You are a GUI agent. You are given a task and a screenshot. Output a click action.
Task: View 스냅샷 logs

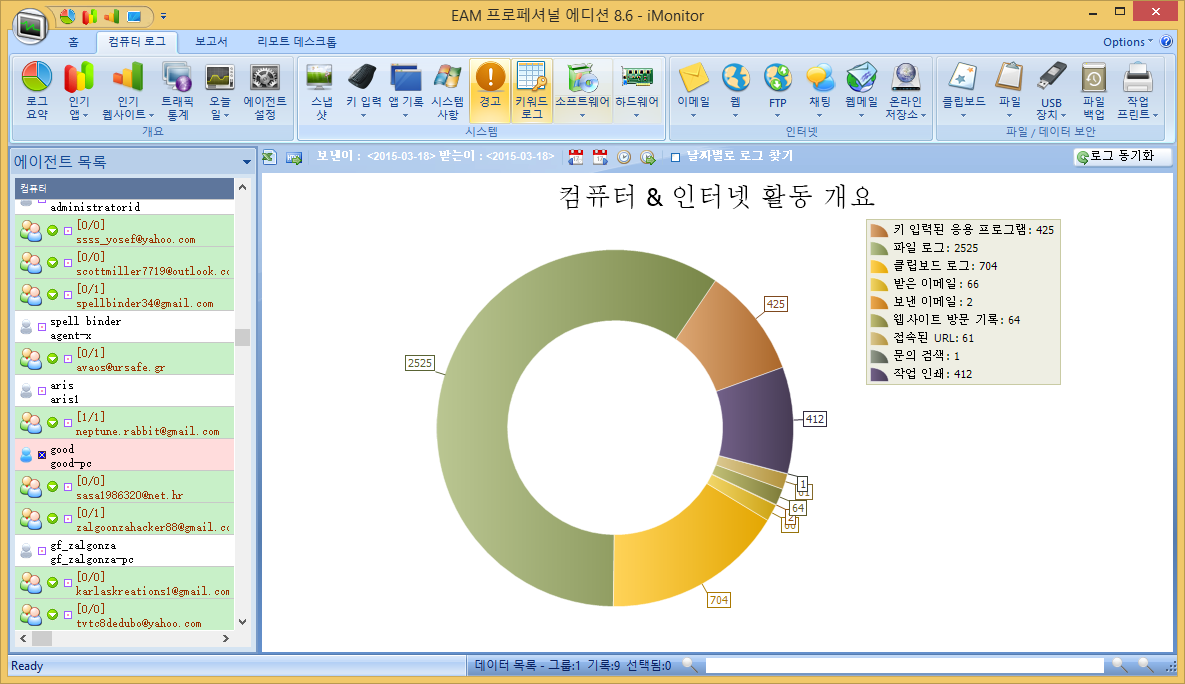(321, 91)
